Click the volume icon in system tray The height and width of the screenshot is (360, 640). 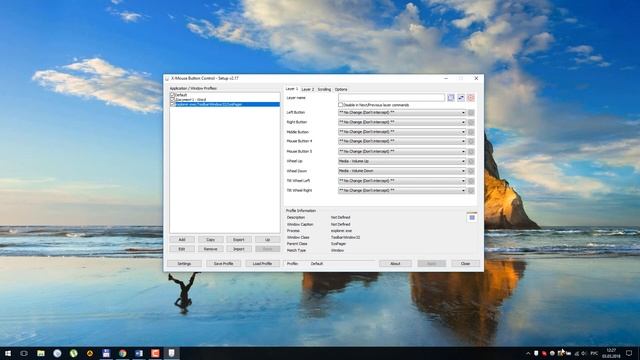(584, 353)
